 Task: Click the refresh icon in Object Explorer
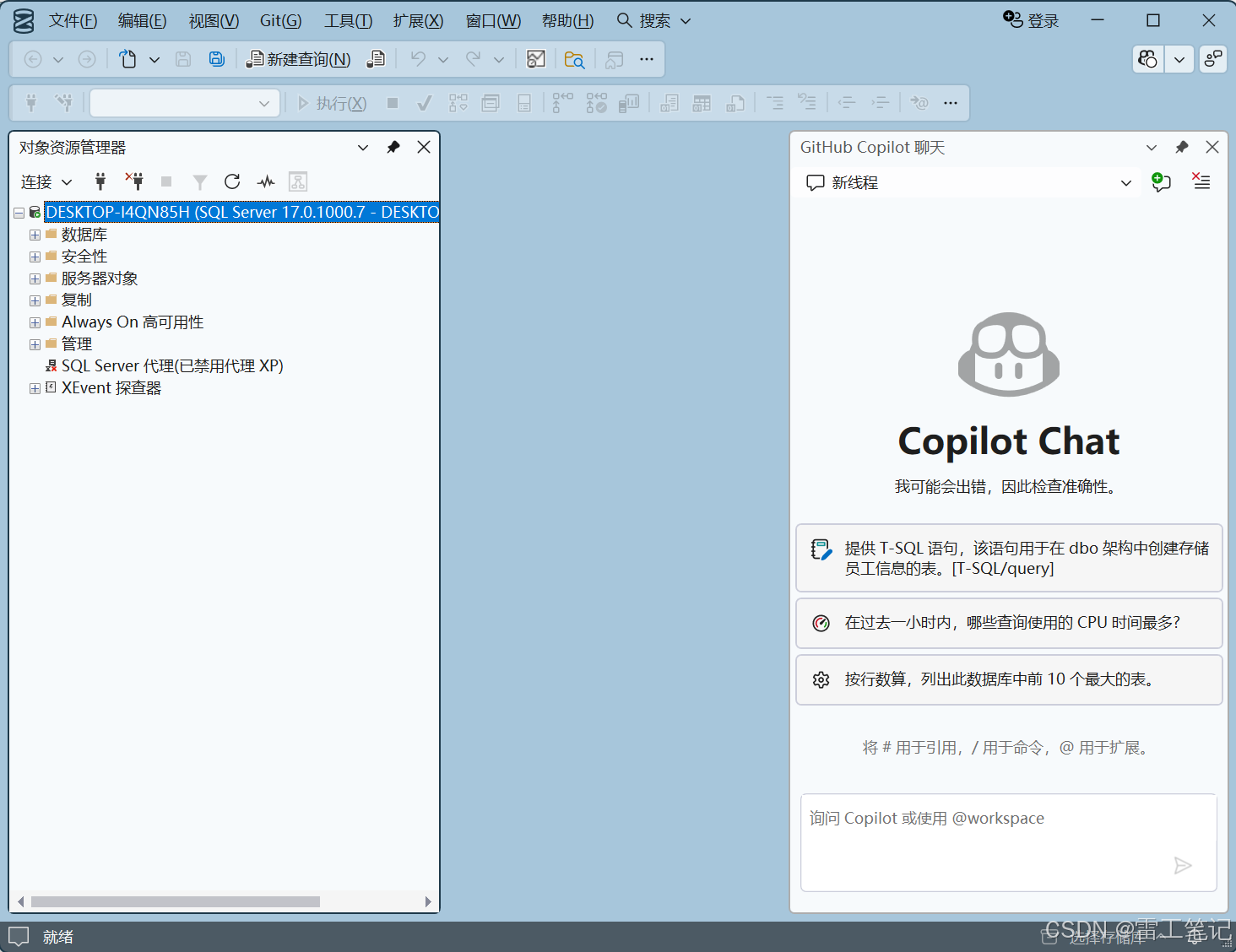point(232,181)
